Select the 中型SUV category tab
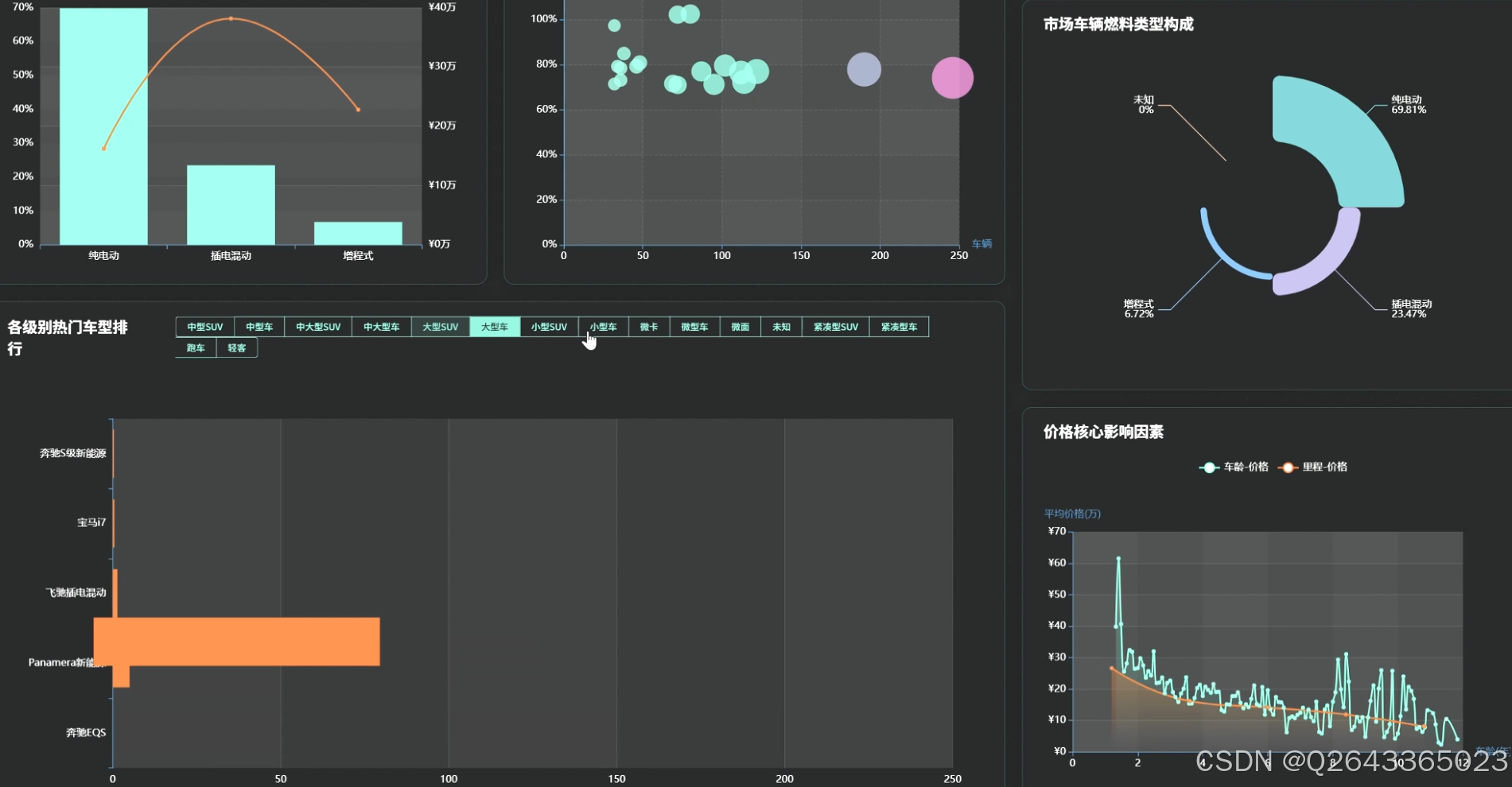 [205, 327]
